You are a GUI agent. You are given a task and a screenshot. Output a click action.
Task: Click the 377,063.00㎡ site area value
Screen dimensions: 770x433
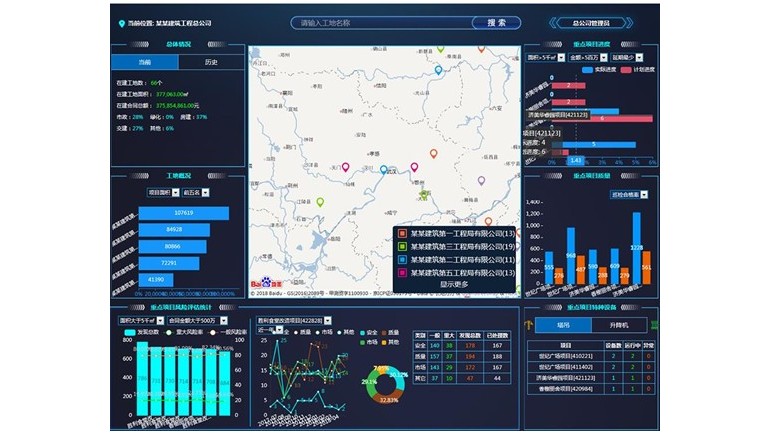point(172,94)
